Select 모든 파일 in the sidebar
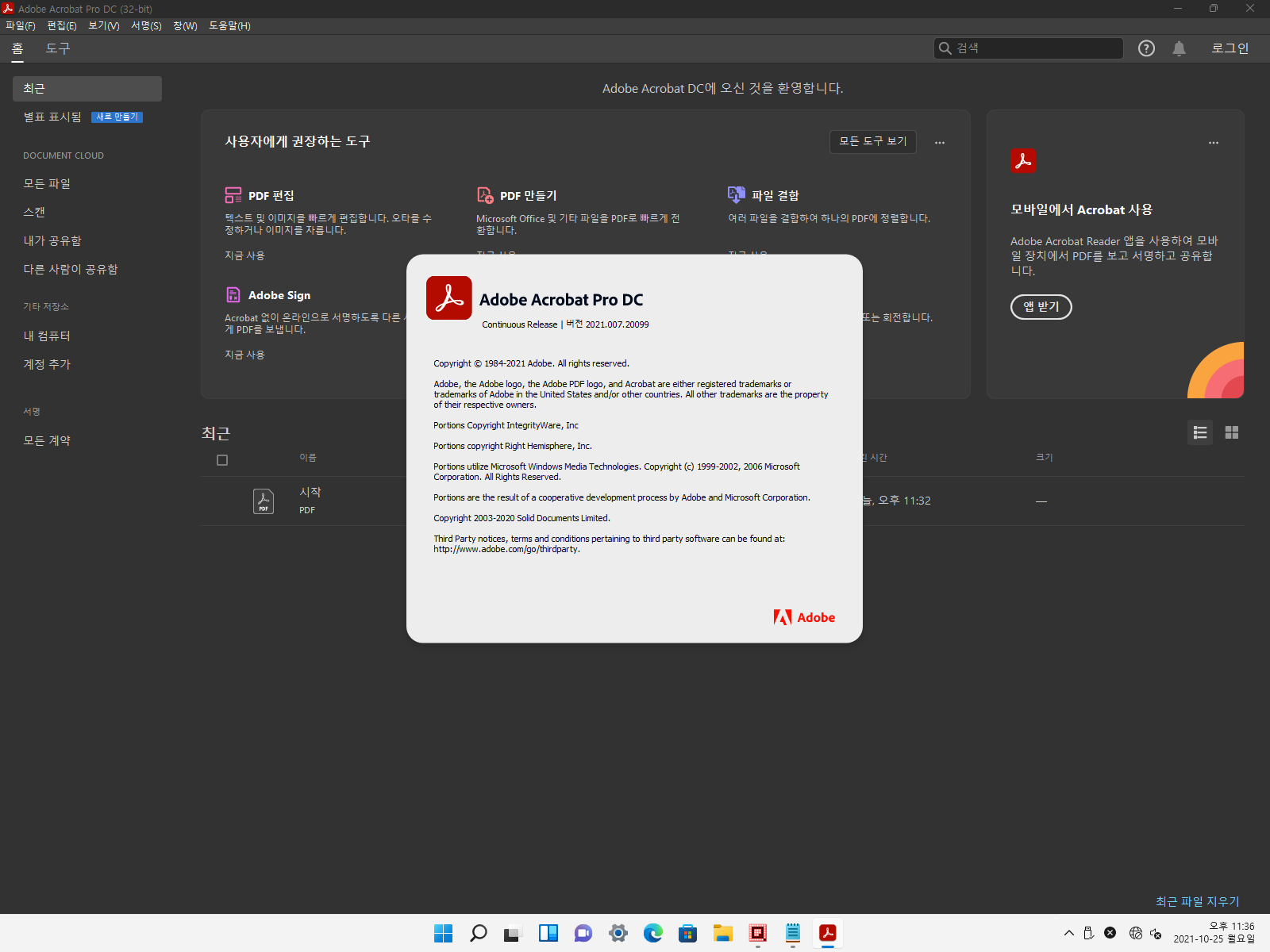Screen dimensions: 1270x952 [x=47, y=183]
